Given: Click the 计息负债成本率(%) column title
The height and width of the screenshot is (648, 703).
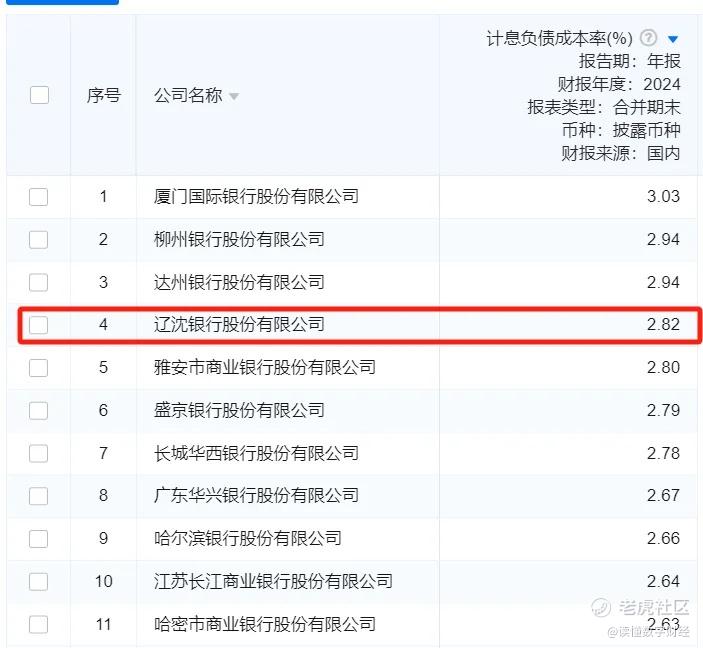Looking at the screenshot, I should pyautogui.click(x=560, y=39).
